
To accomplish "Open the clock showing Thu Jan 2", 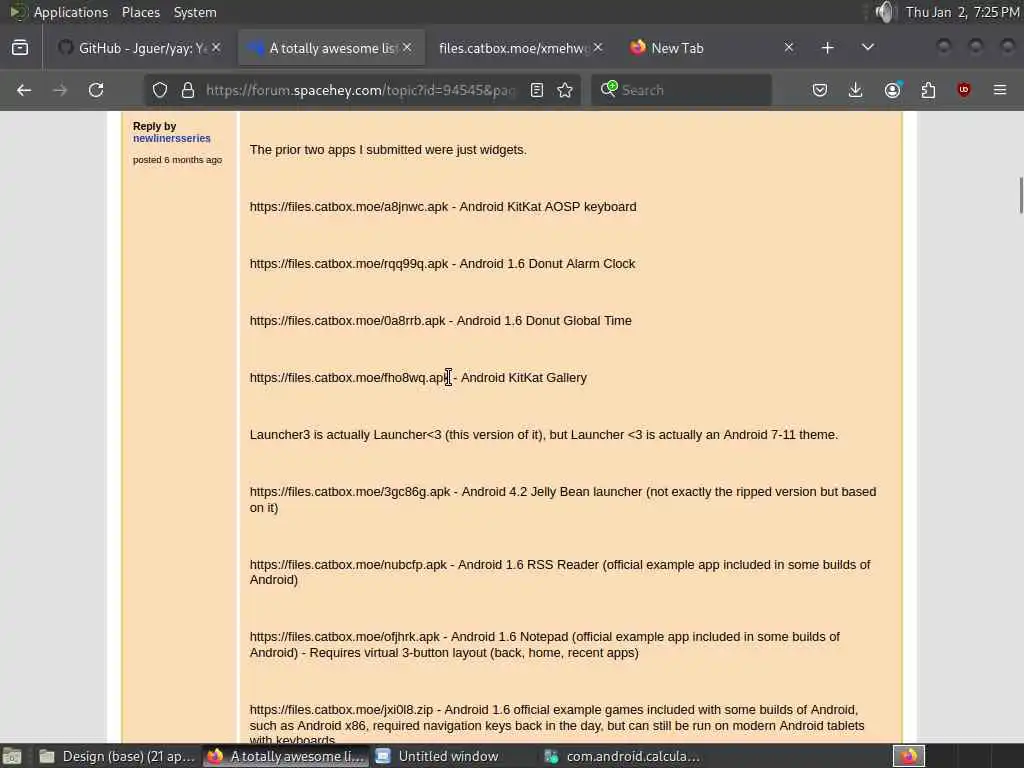I will coord(963,12).
